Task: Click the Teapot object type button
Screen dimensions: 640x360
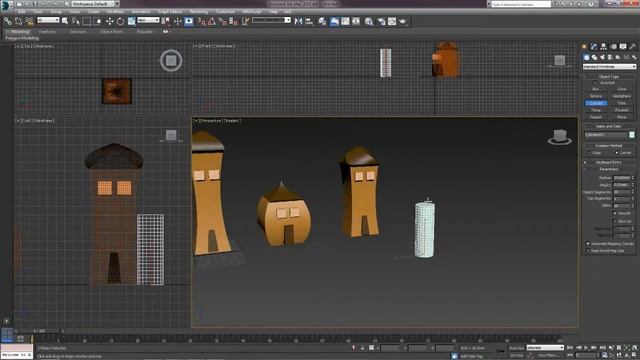Action: tap(596, 117)
